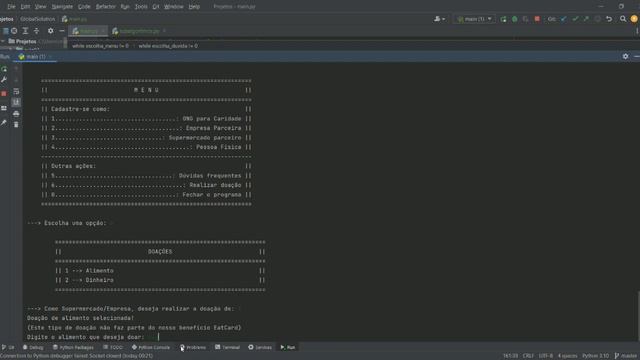
Task: Run with coverage from top toolbar
Action: [x=526, y=19]
